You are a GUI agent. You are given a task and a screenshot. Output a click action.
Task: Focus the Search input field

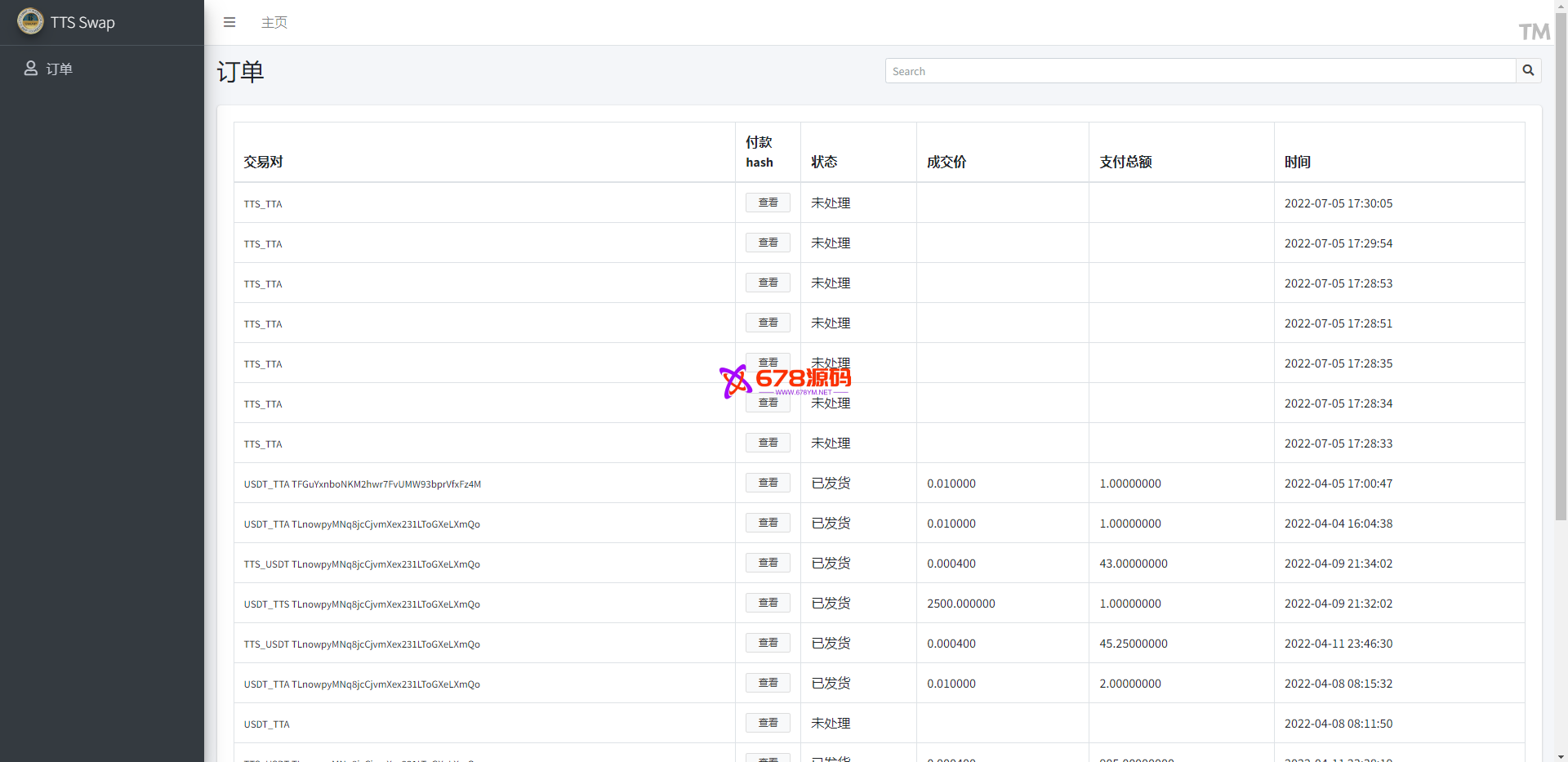(x=1200, y=71)
